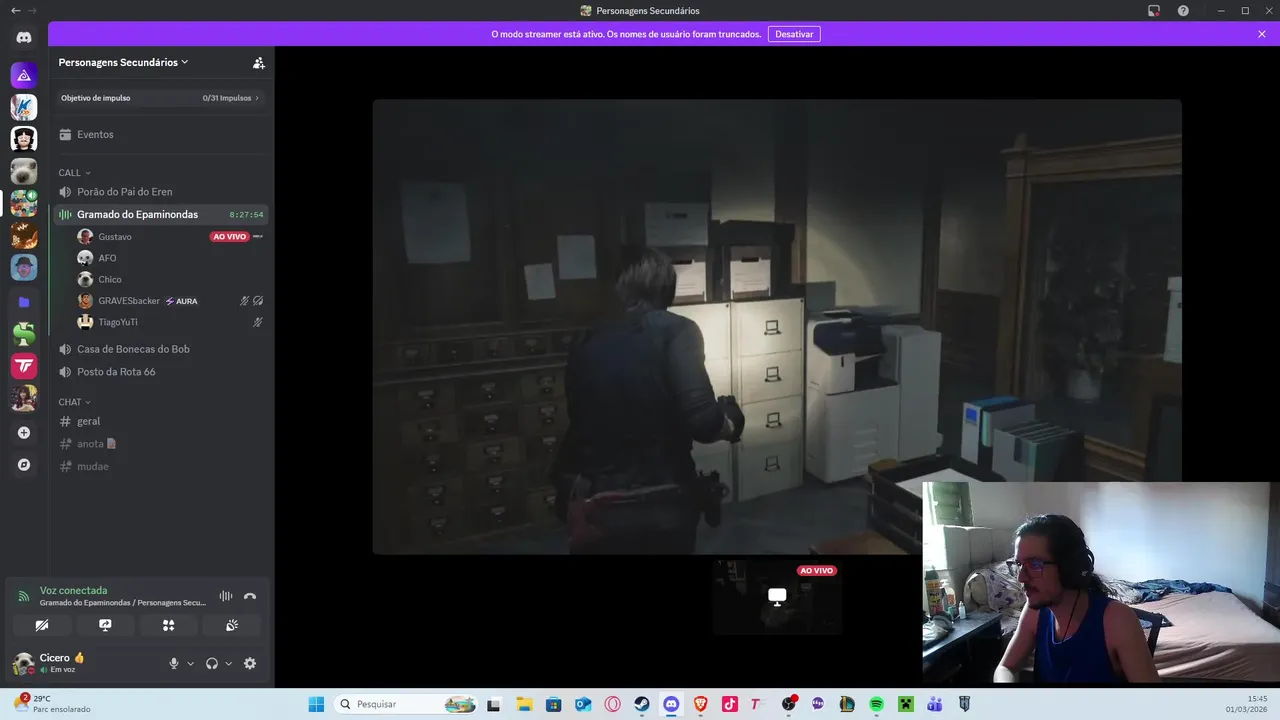The height and width of the screenshot is (720, 1280).
Task: Open File Explorer from taskbar
Action: [524, 704]
